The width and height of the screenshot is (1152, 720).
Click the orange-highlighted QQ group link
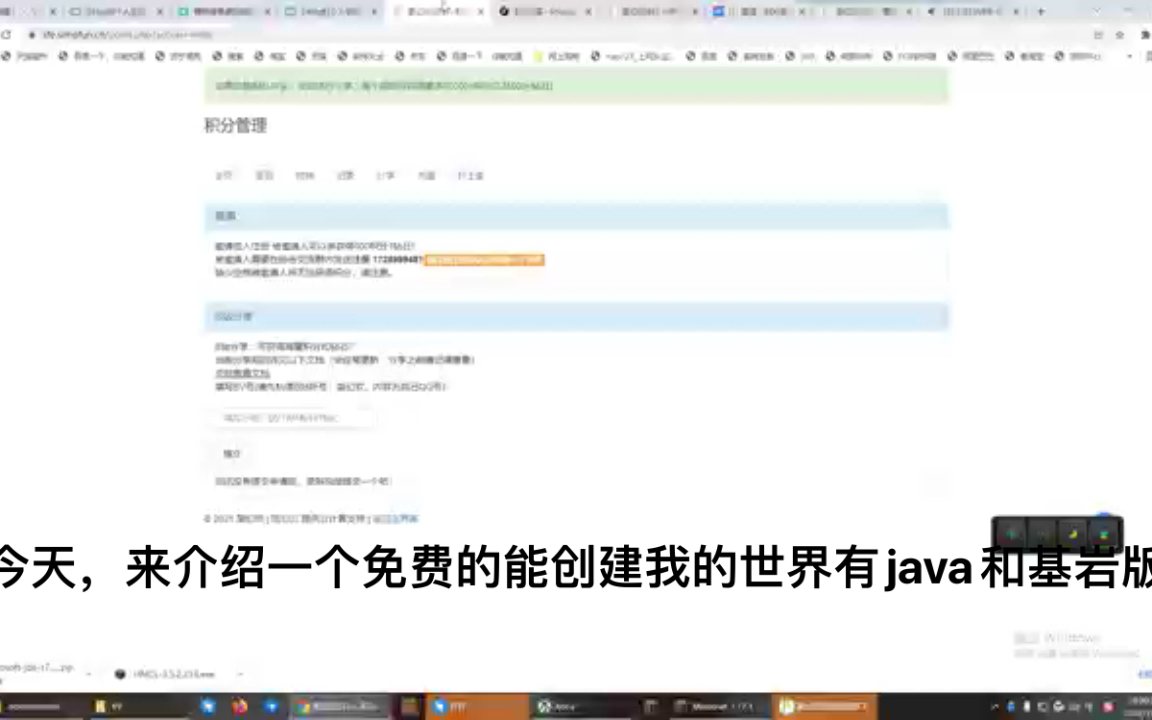click(483, 260)
